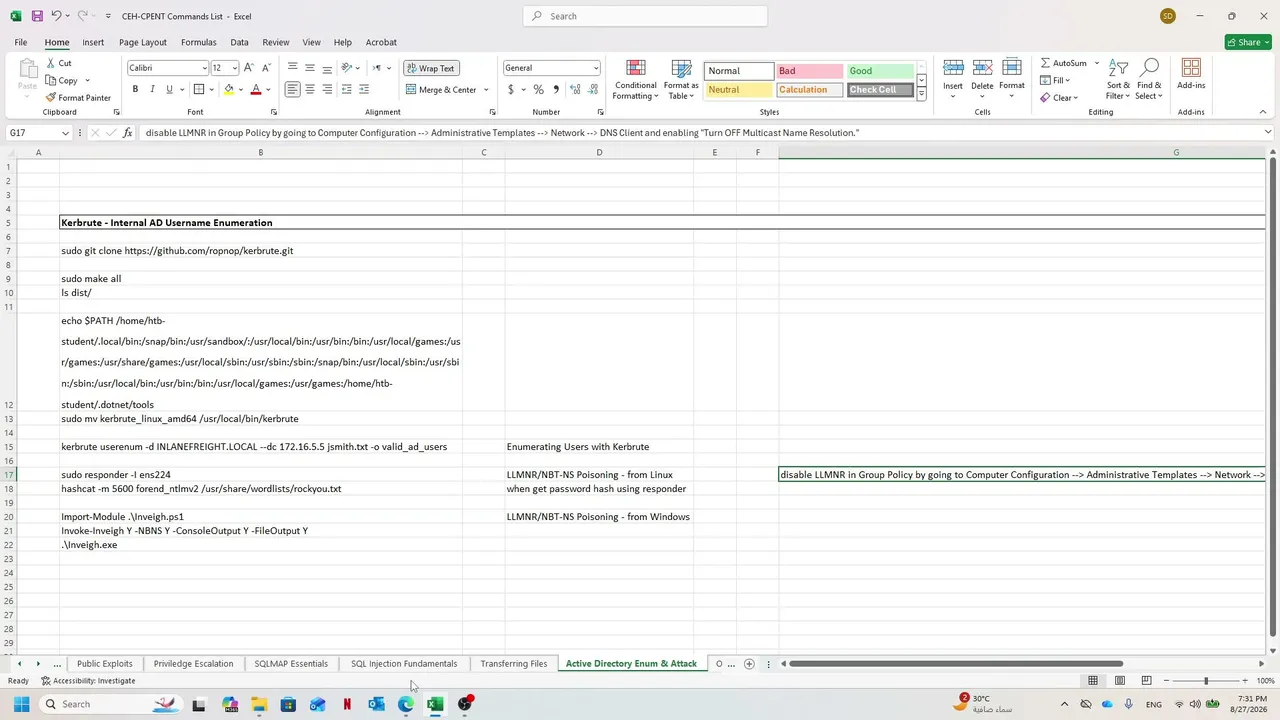The image size is (1280, 720).
Task: Apply the Bad cell style
Action: coord(809,71)
